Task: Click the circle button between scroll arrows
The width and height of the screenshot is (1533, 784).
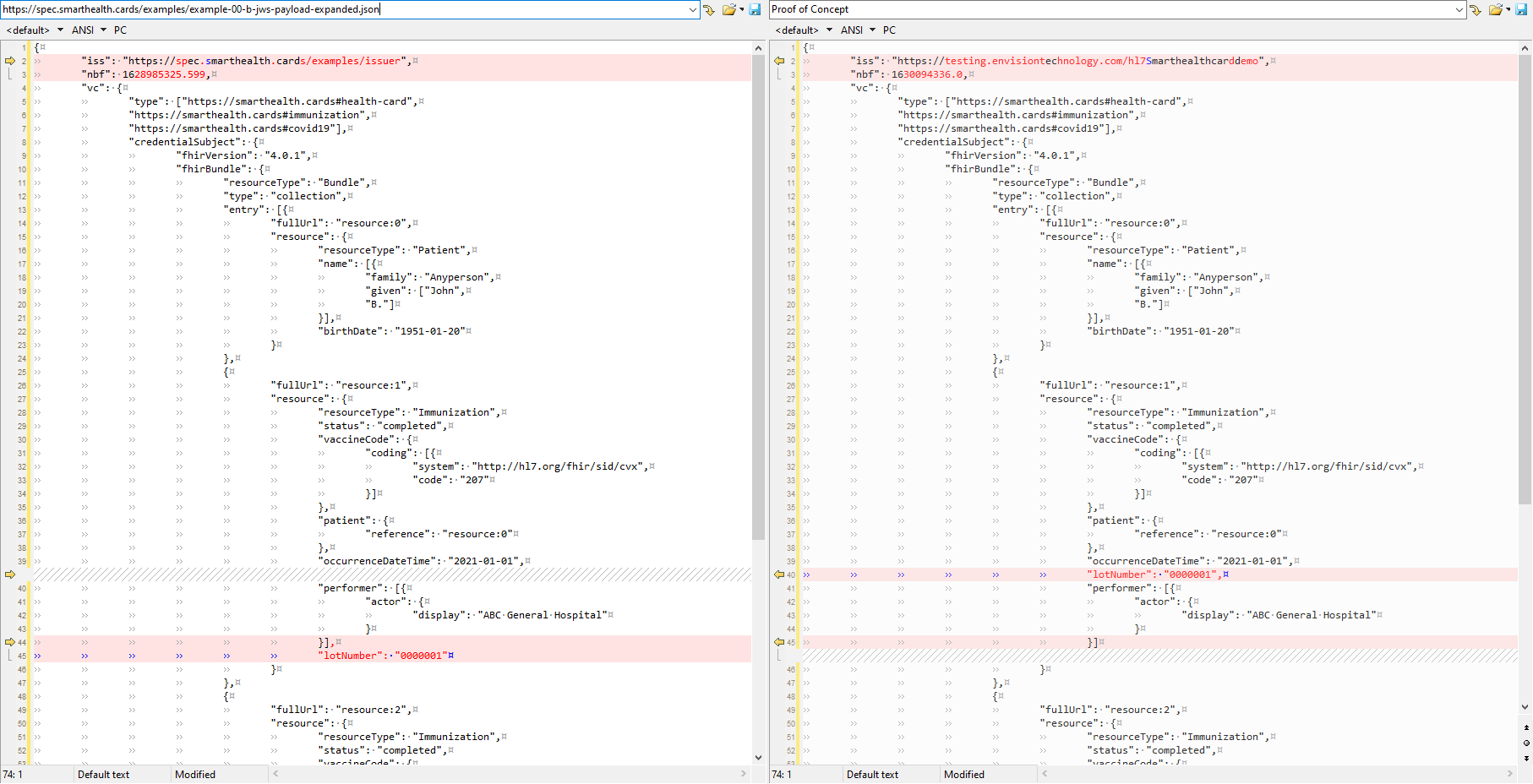Action: [x=1525, y=743]
